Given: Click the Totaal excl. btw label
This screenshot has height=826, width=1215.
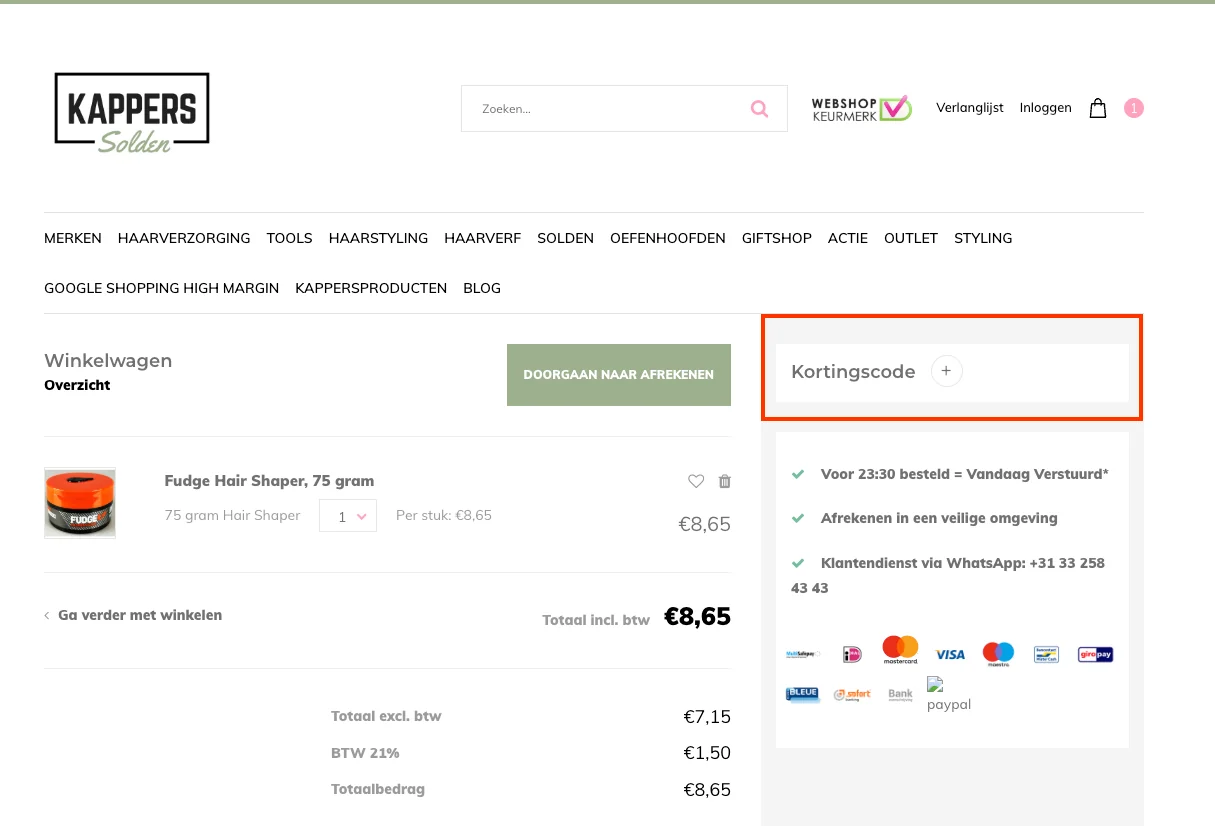Looking at the screenshot, I should (x=386, y=716).
